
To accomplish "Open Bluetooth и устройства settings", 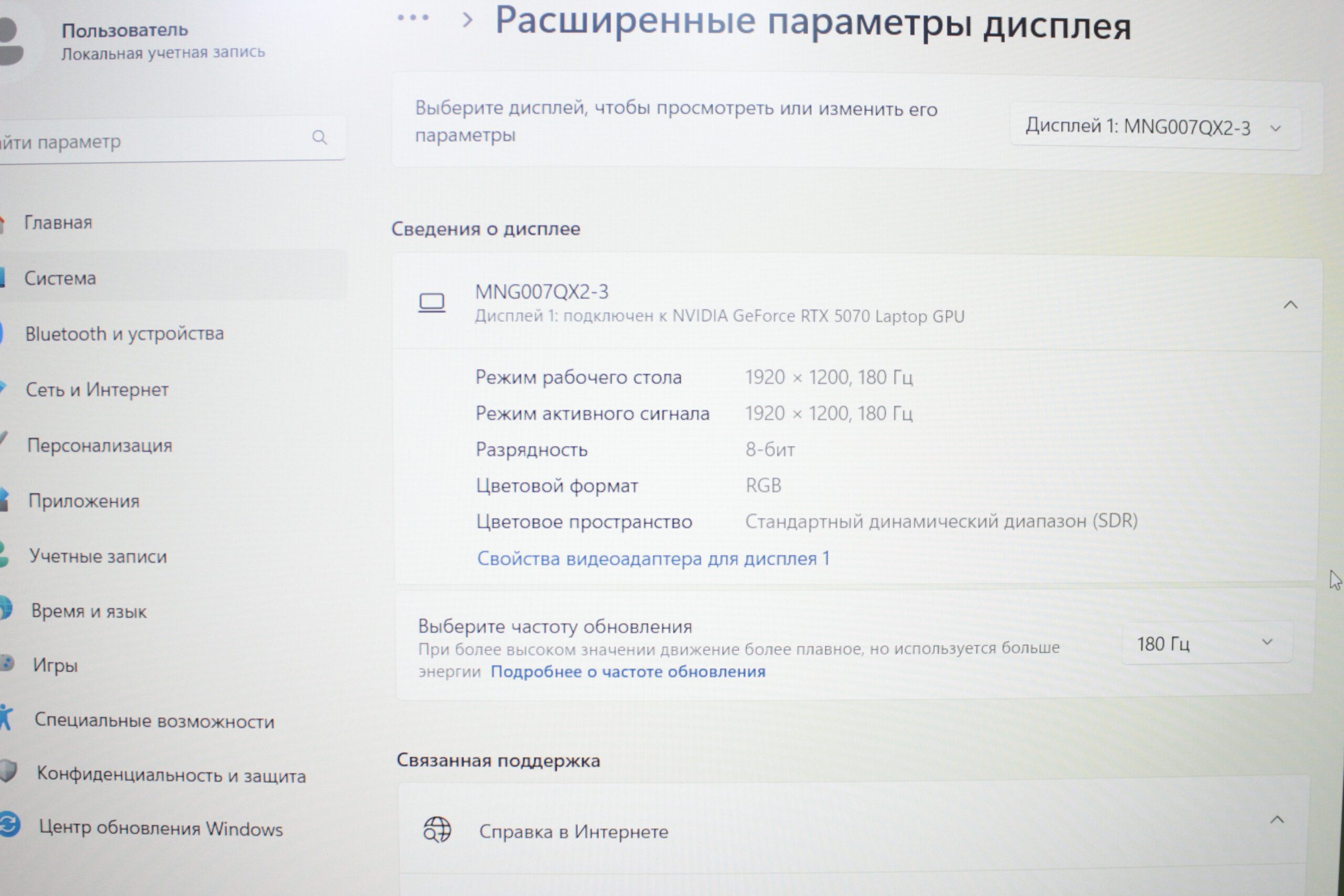I will 124,334.
